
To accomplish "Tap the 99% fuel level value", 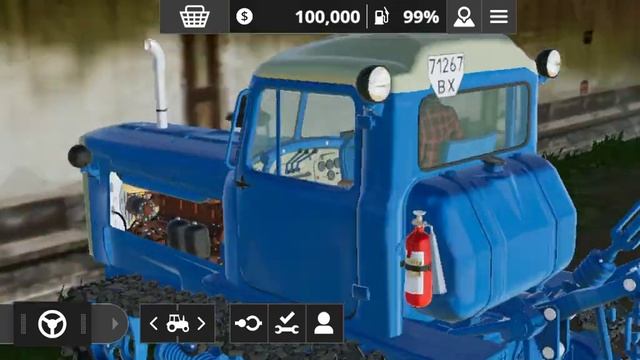I will [x=421, y=17].
